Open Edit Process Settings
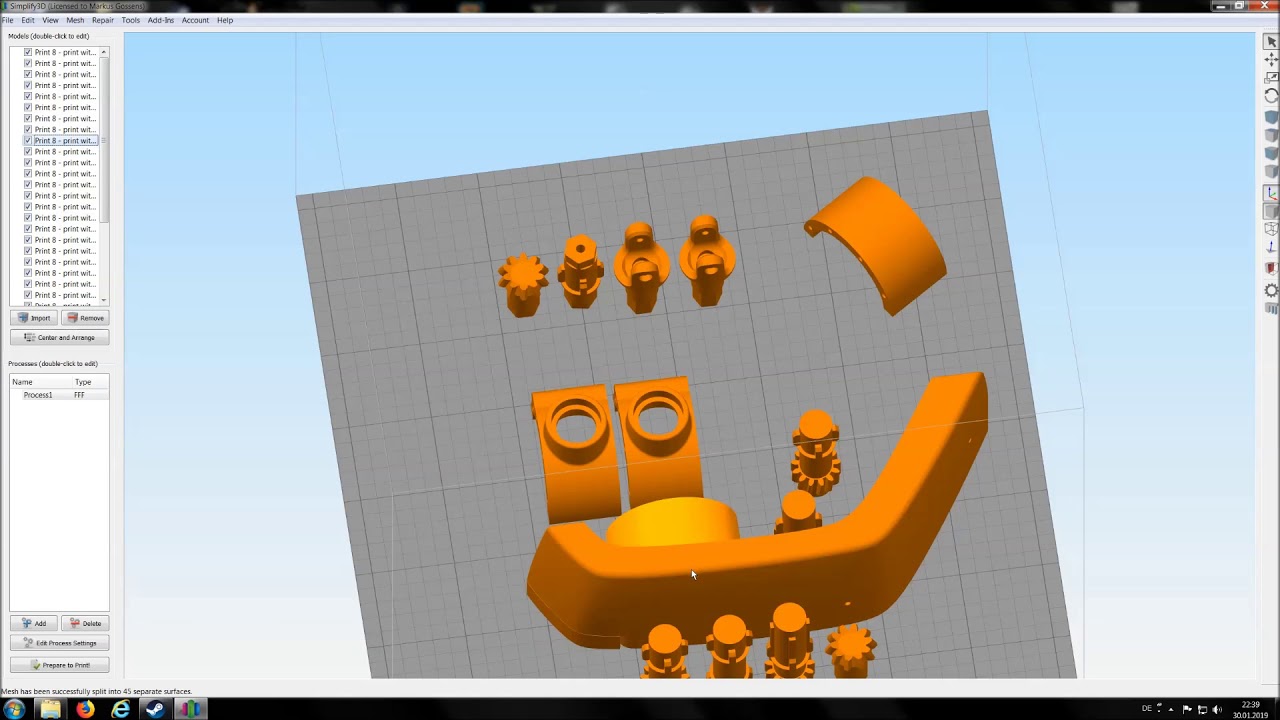Image resolution: width=1280 pixels, height=720 pixels. [x=59, y=643]
